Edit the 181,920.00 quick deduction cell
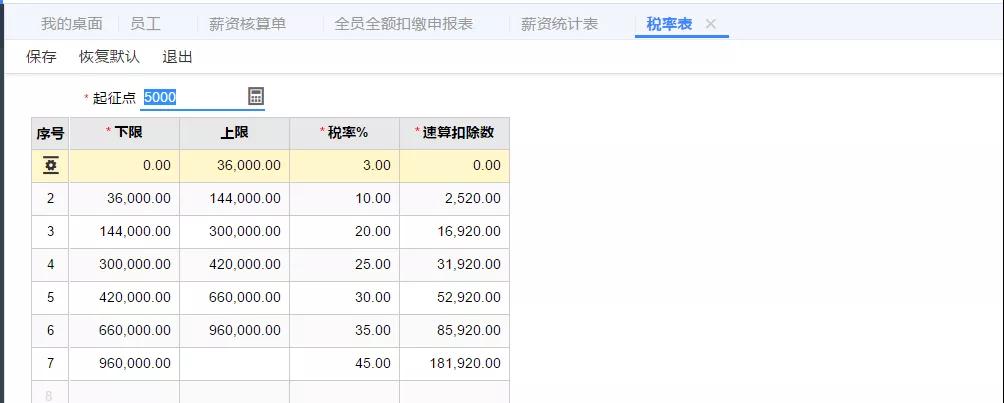 click(455, 364)
